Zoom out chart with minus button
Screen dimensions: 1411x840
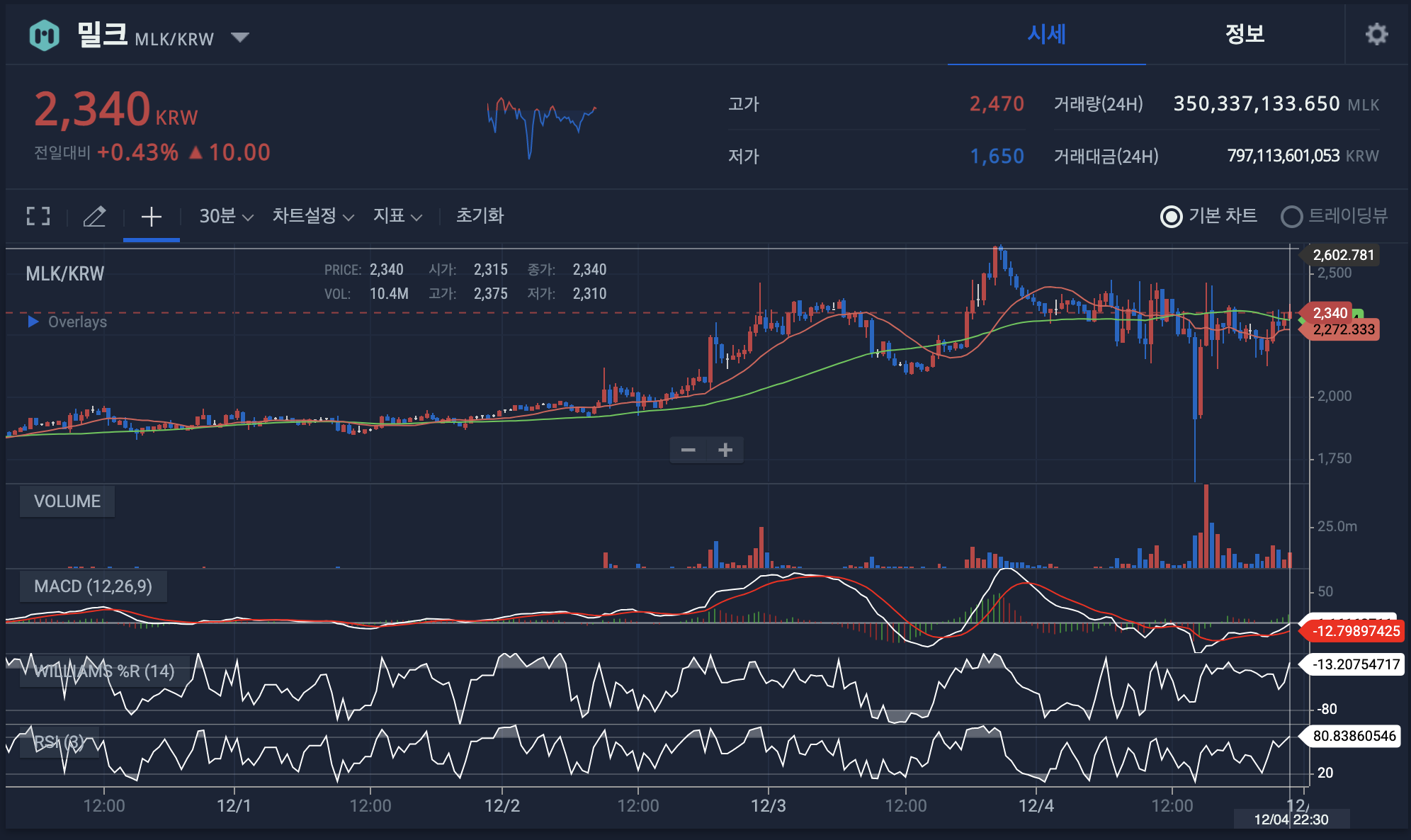(688, 450)
